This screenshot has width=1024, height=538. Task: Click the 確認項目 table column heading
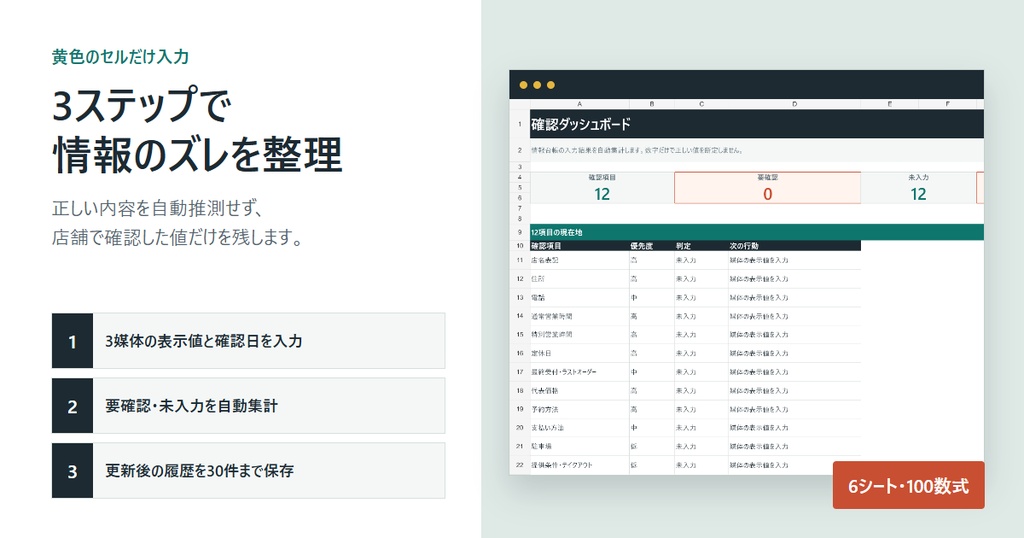click(580, 245)
